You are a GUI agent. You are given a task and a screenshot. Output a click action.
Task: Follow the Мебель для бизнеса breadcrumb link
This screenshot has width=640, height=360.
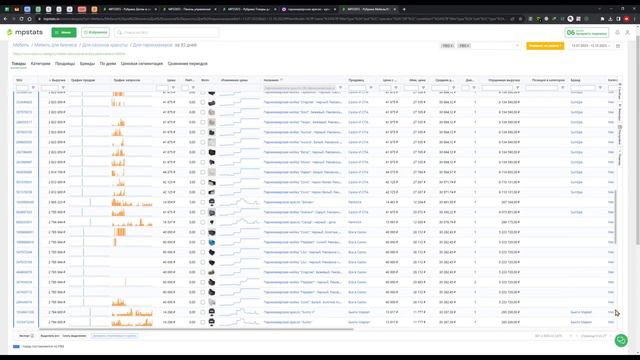(56, 45)
